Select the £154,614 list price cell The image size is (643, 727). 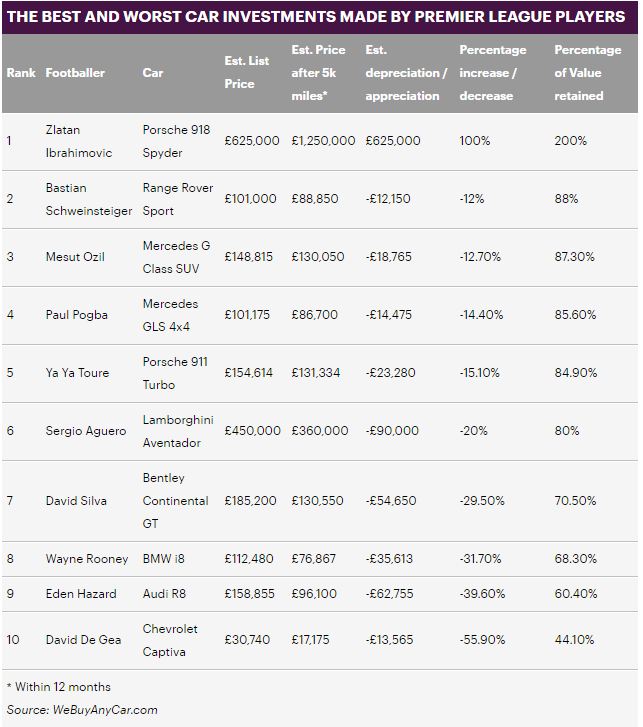coord(251,373)
